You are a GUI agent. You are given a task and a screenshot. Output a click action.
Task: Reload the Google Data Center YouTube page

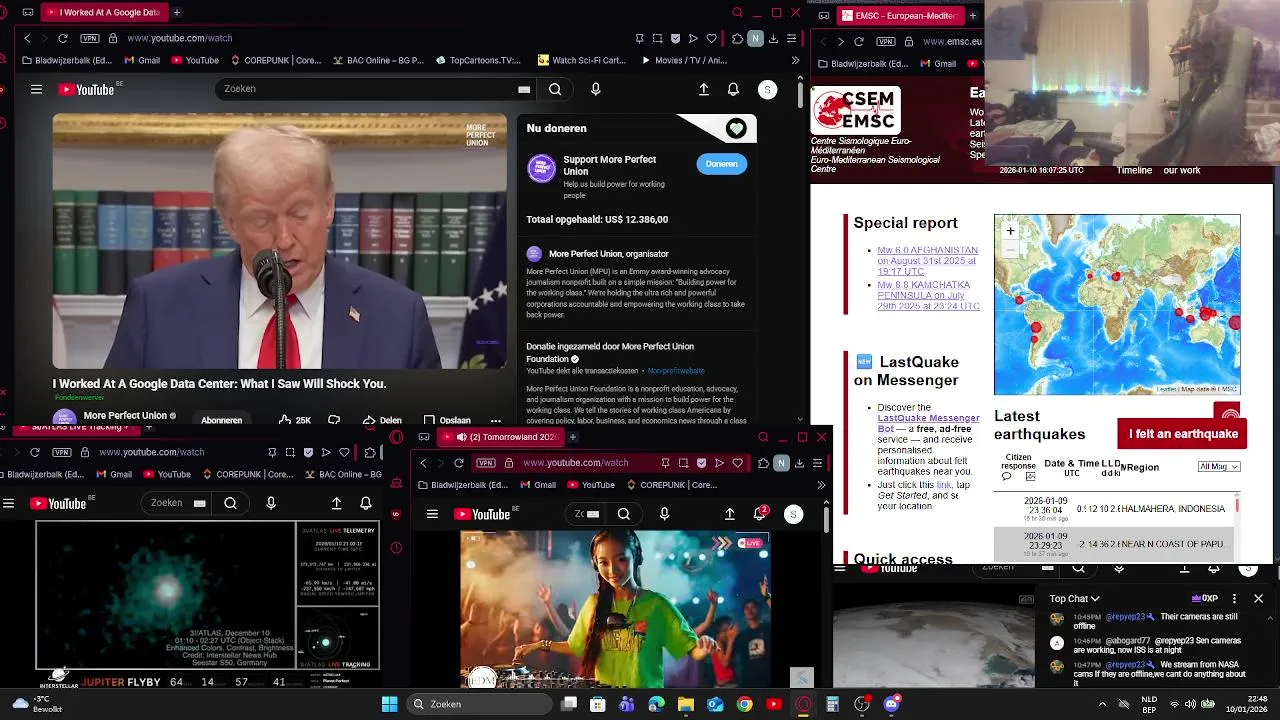click(63, 38)
